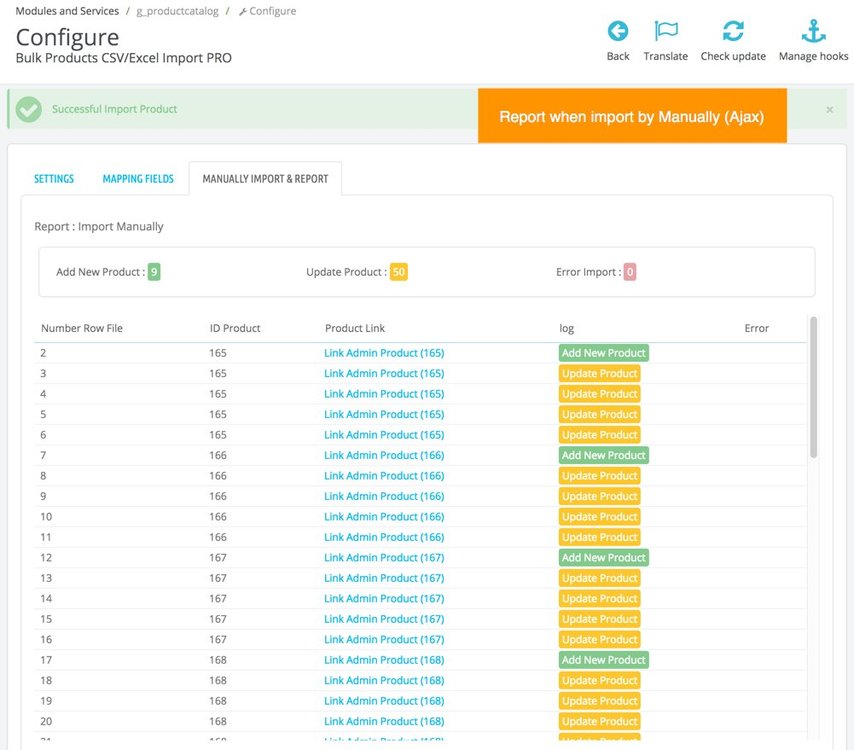This screenshot has height=750, width=854.
Task: Select the Manually Import & Report tab
Action: [x=265, y=179]
